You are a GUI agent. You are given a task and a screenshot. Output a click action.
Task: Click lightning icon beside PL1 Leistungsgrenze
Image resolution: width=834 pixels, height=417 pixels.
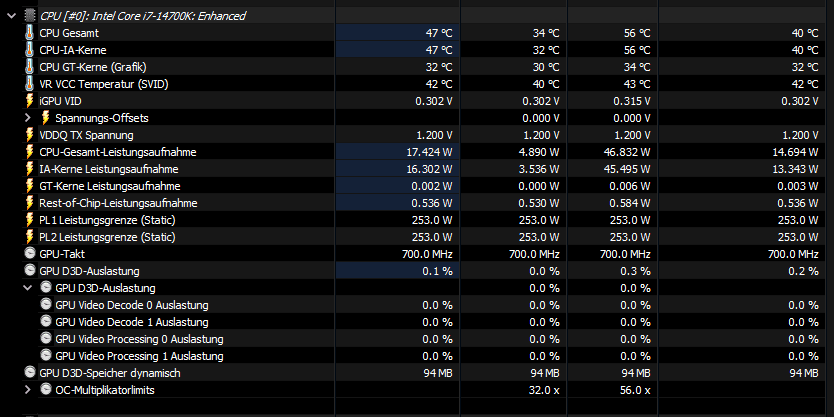click(29, 220)
